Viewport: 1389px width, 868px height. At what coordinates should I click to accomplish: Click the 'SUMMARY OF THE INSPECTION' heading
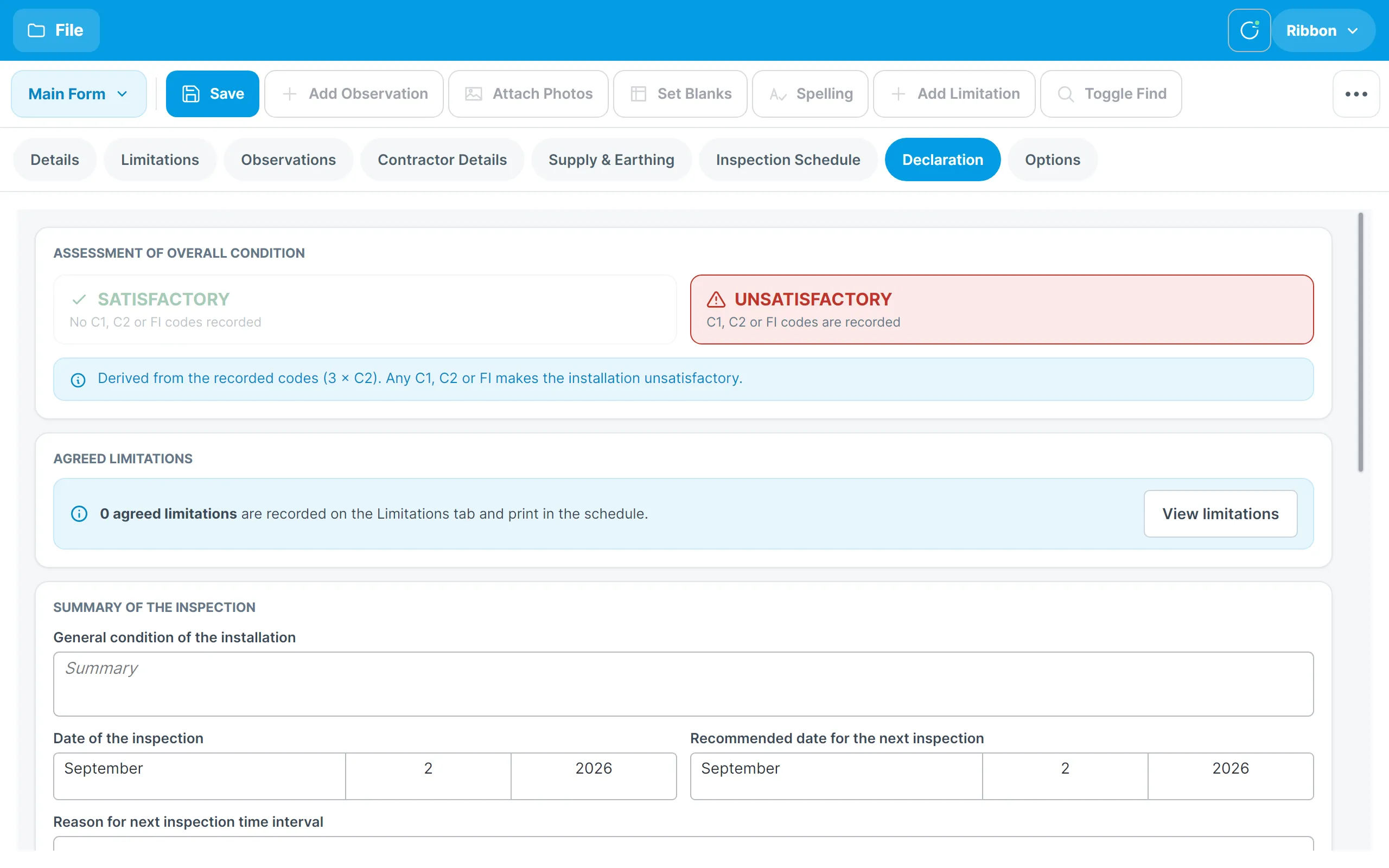(x=155, y=608)
